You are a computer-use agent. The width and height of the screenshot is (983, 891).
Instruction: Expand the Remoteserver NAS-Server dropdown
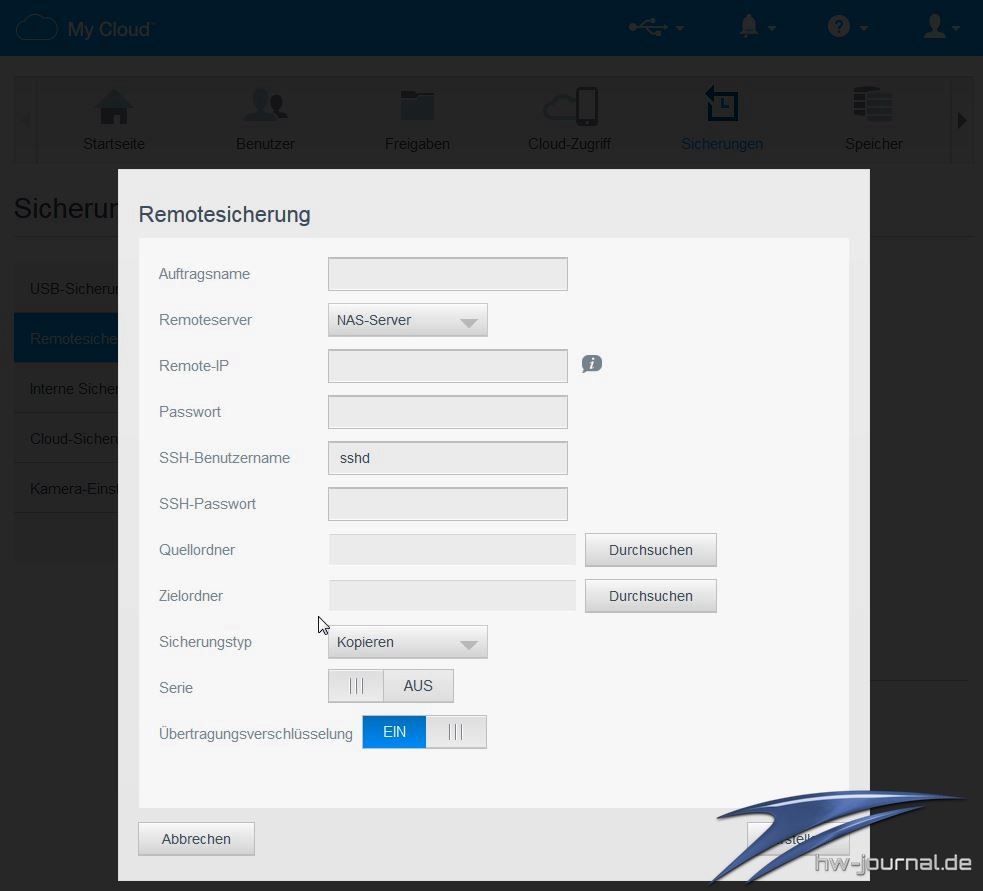(407, 320)
